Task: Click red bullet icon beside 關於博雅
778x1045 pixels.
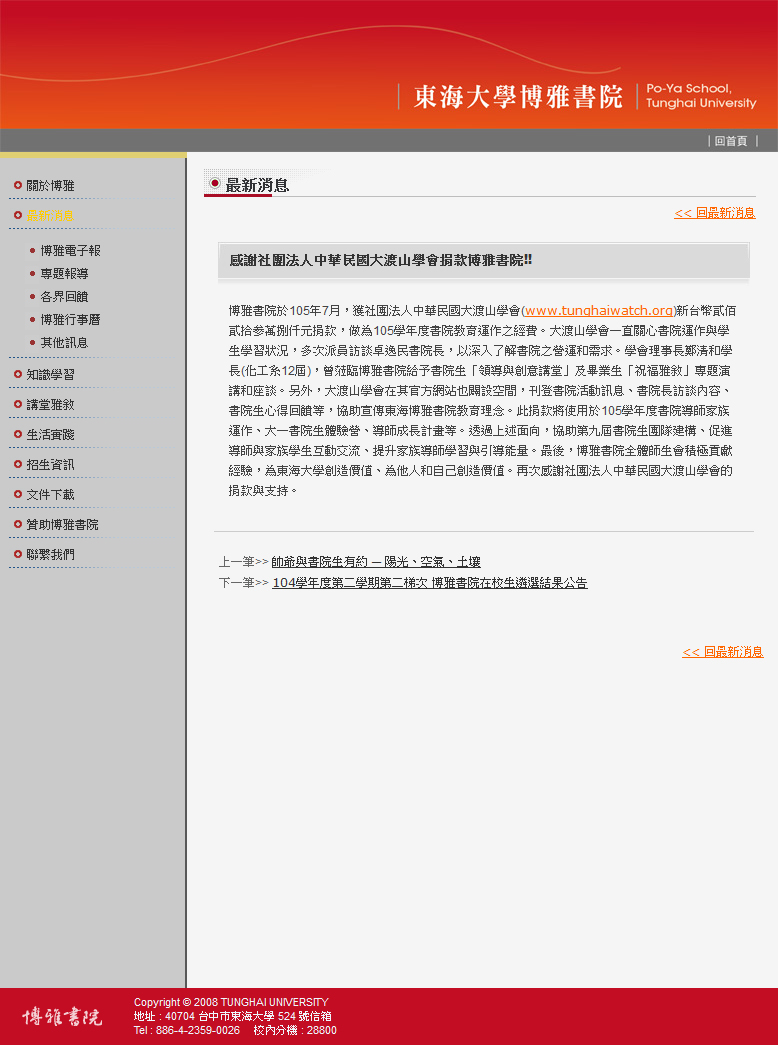Action: 18,185
